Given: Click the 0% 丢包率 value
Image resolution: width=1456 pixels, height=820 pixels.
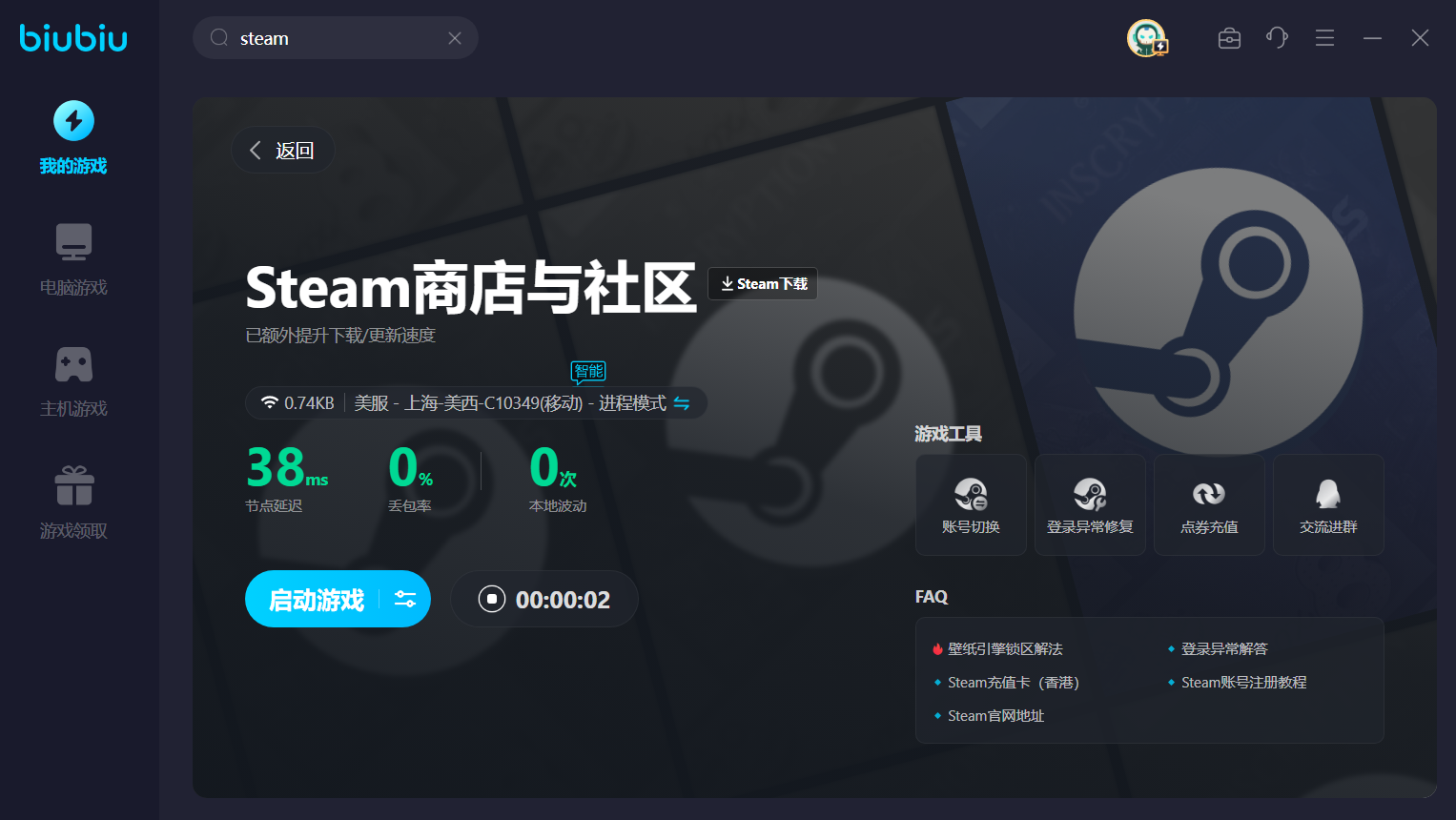Looking at the screenshot, I should tap(411, 467).
